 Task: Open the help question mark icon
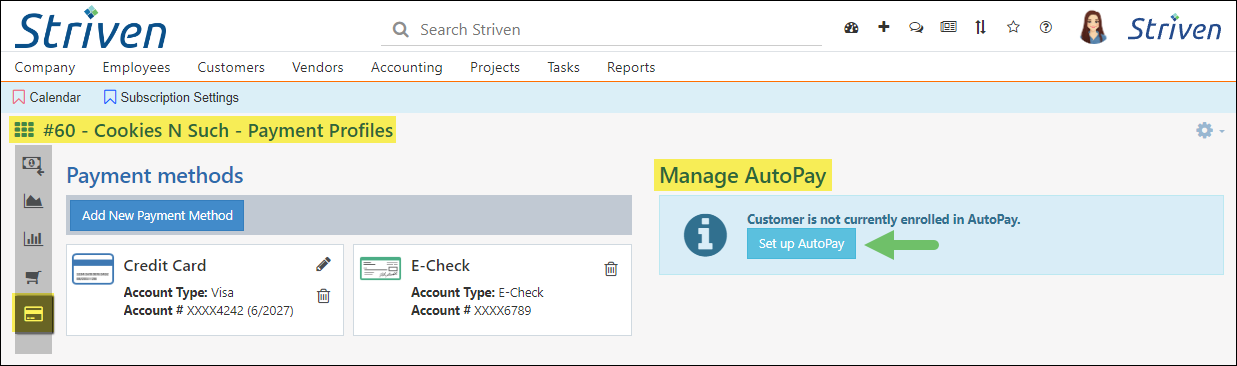1046,27
